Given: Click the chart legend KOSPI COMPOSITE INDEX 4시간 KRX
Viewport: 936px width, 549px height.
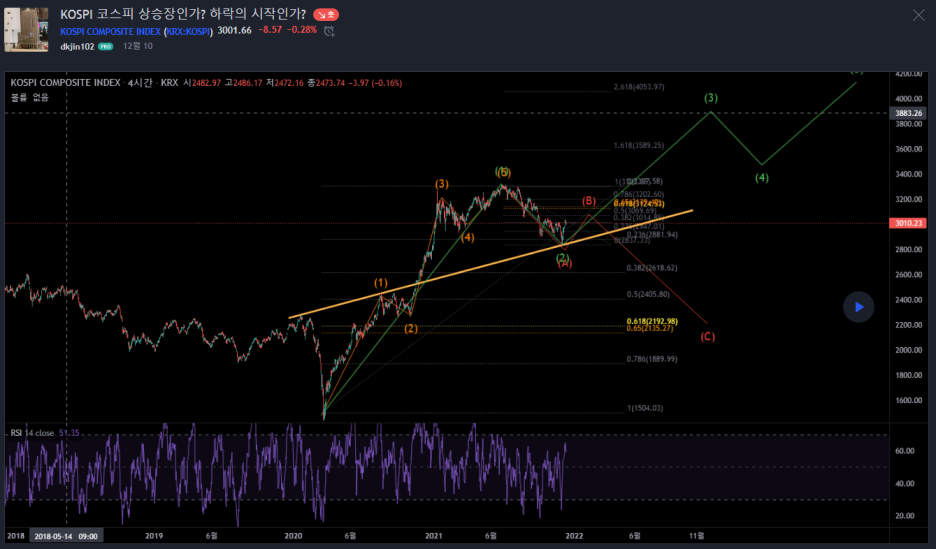Looking at the screenshot, I should [94, 83].
